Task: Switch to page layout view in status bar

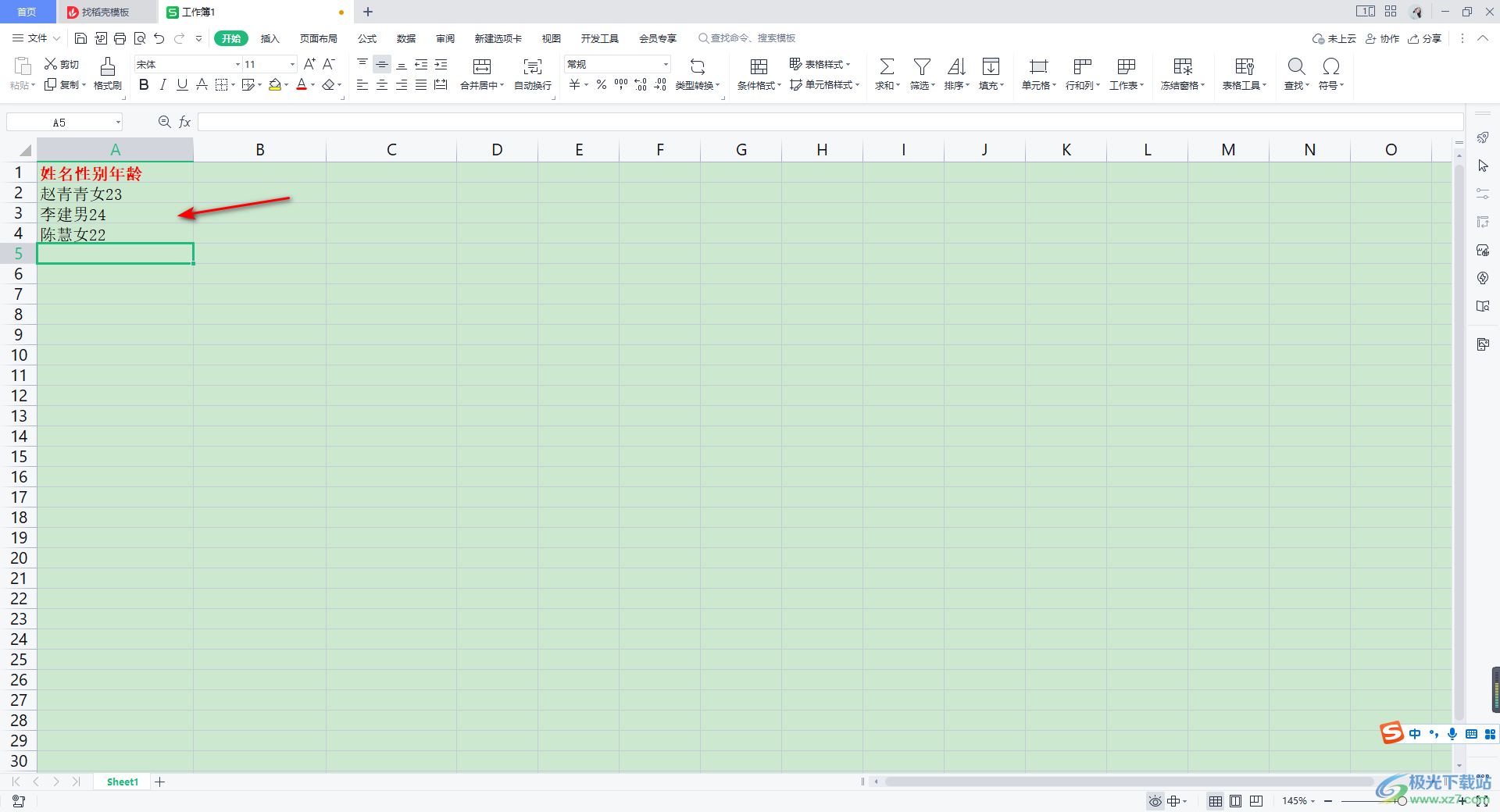Action: pos(1235,801)
